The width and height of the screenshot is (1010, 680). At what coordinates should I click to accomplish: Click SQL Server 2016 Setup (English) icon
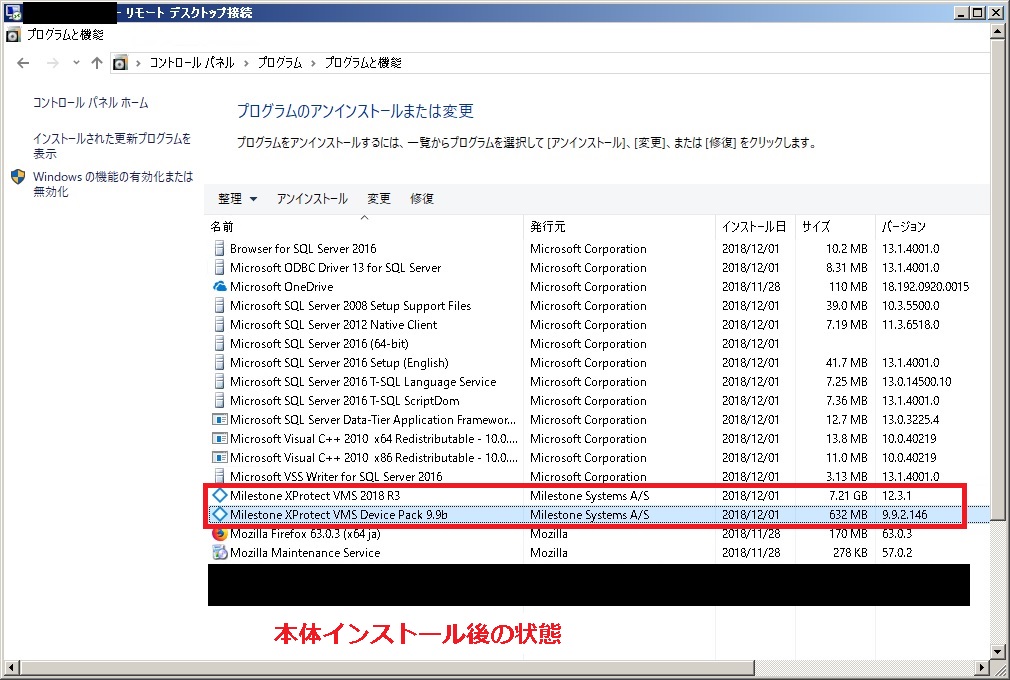pyautogui.click(x=219, y=363)
